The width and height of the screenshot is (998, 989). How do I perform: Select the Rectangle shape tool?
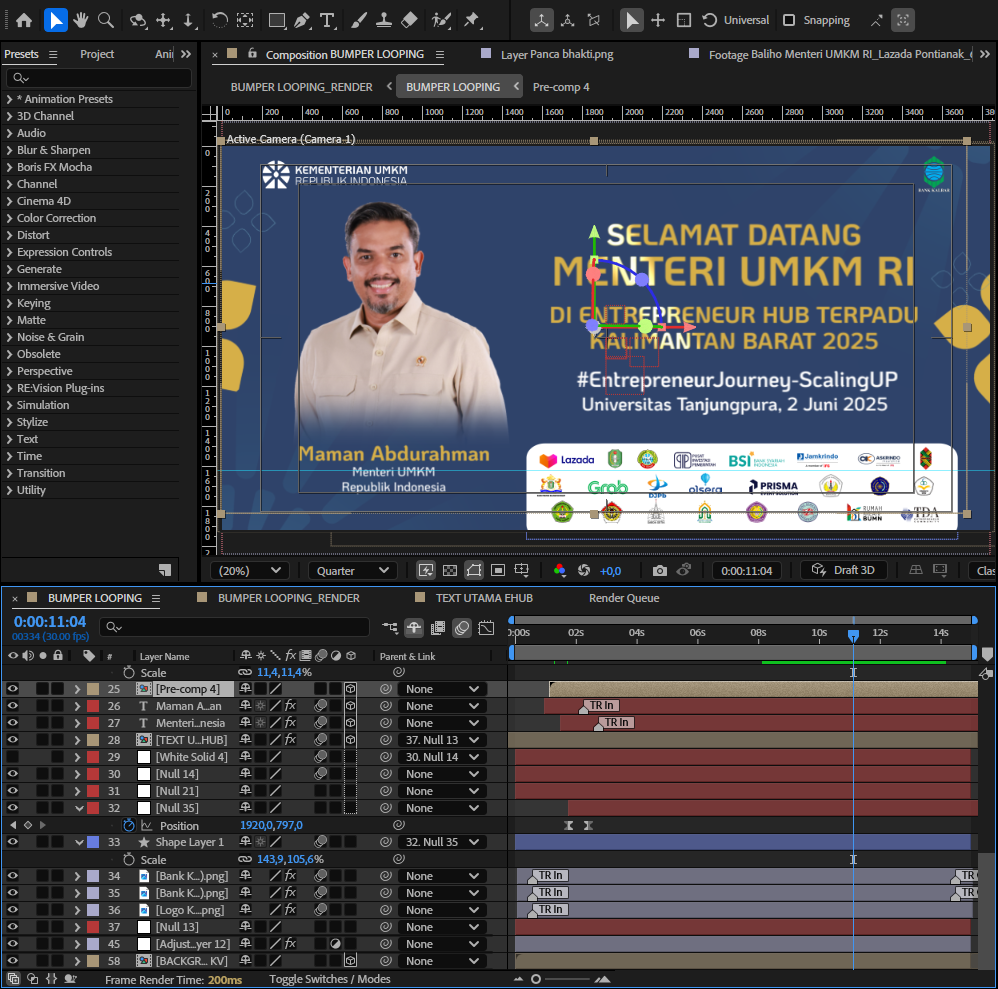pos(277,20)
